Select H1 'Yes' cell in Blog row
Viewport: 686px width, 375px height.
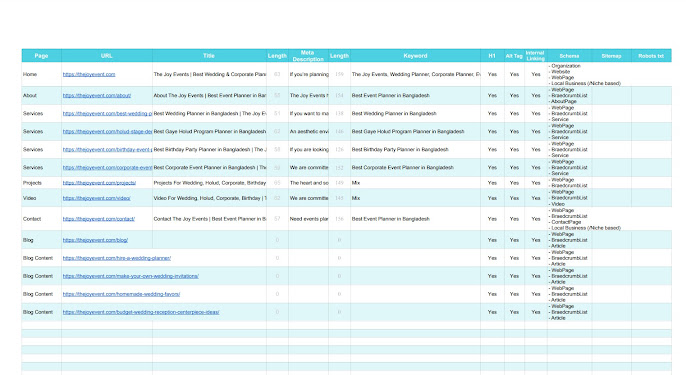[492, 240]
